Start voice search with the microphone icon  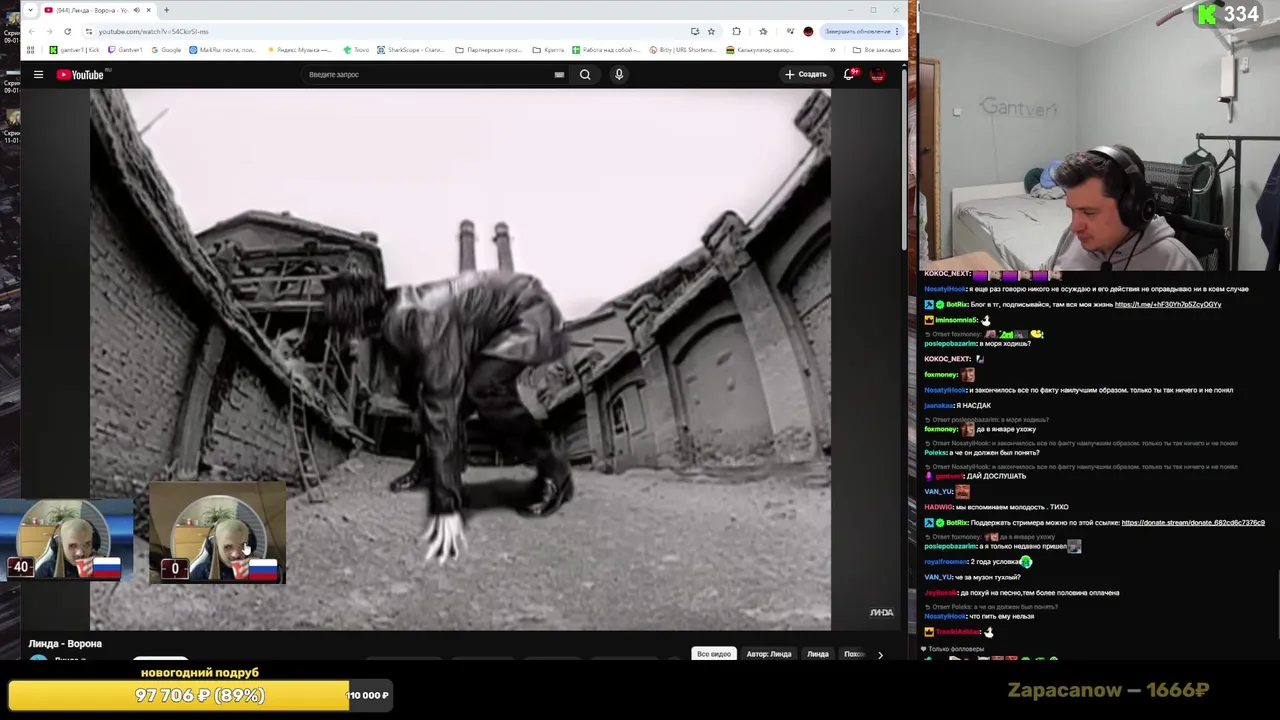(x=619, y=74)
